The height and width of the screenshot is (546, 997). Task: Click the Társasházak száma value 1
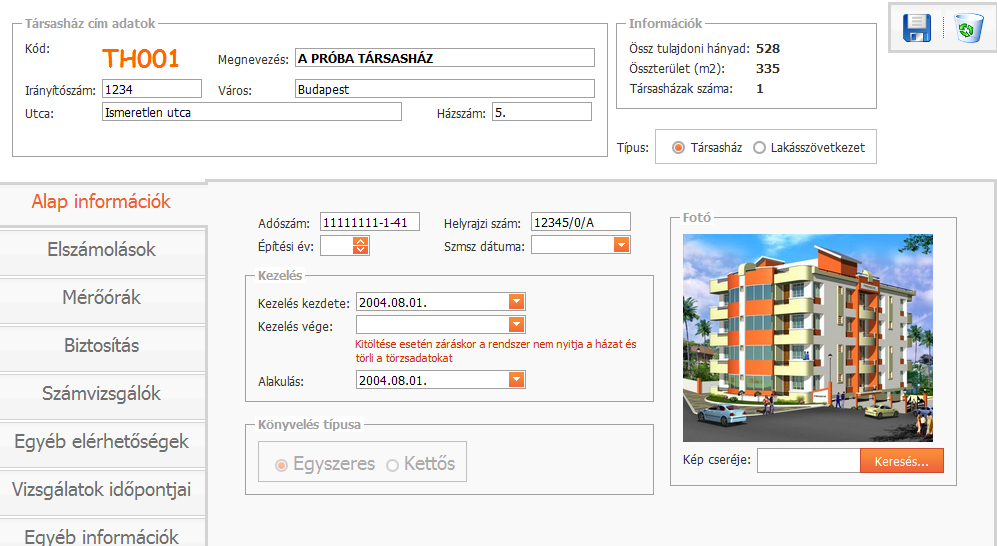(760, 88)
